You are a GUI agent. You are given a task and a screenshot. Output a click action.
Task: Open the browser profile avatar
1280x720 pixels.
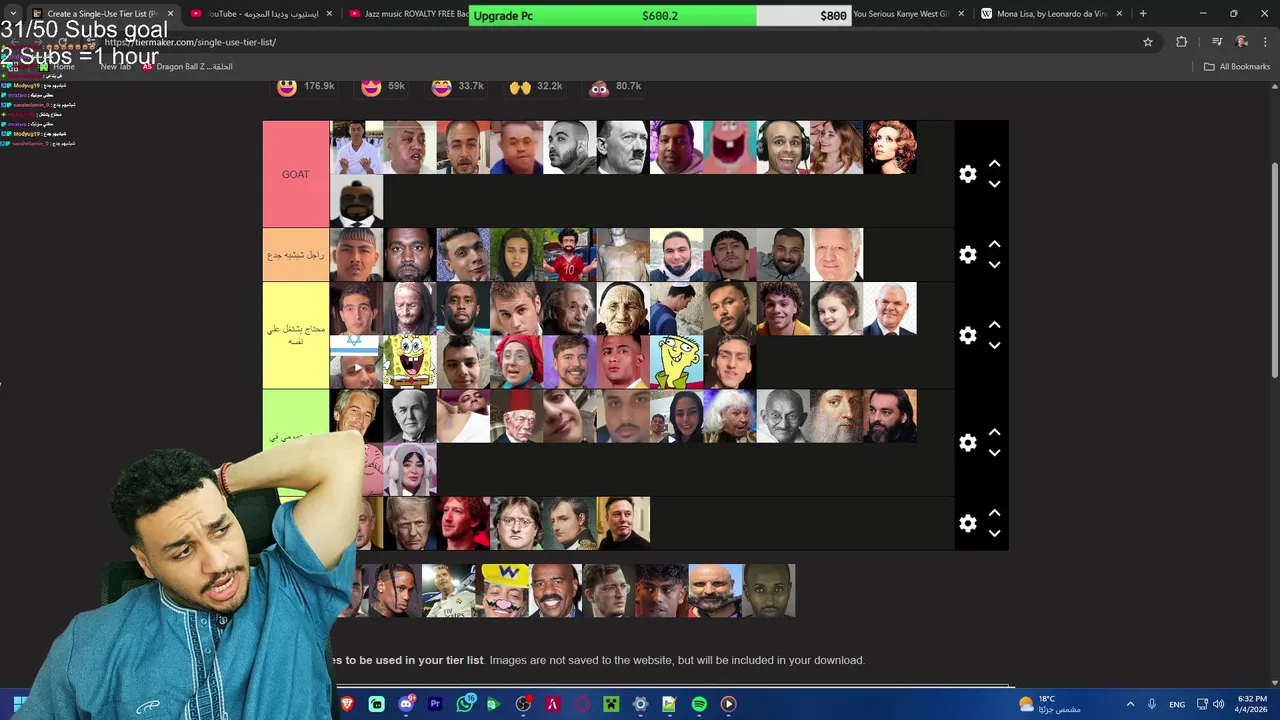pos(1242,42)
